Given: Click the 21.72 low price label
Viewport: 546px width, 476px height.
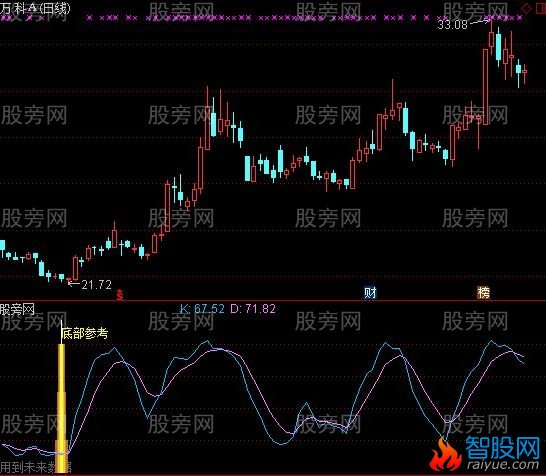Looking at the screenshot, I should [96, 285].
